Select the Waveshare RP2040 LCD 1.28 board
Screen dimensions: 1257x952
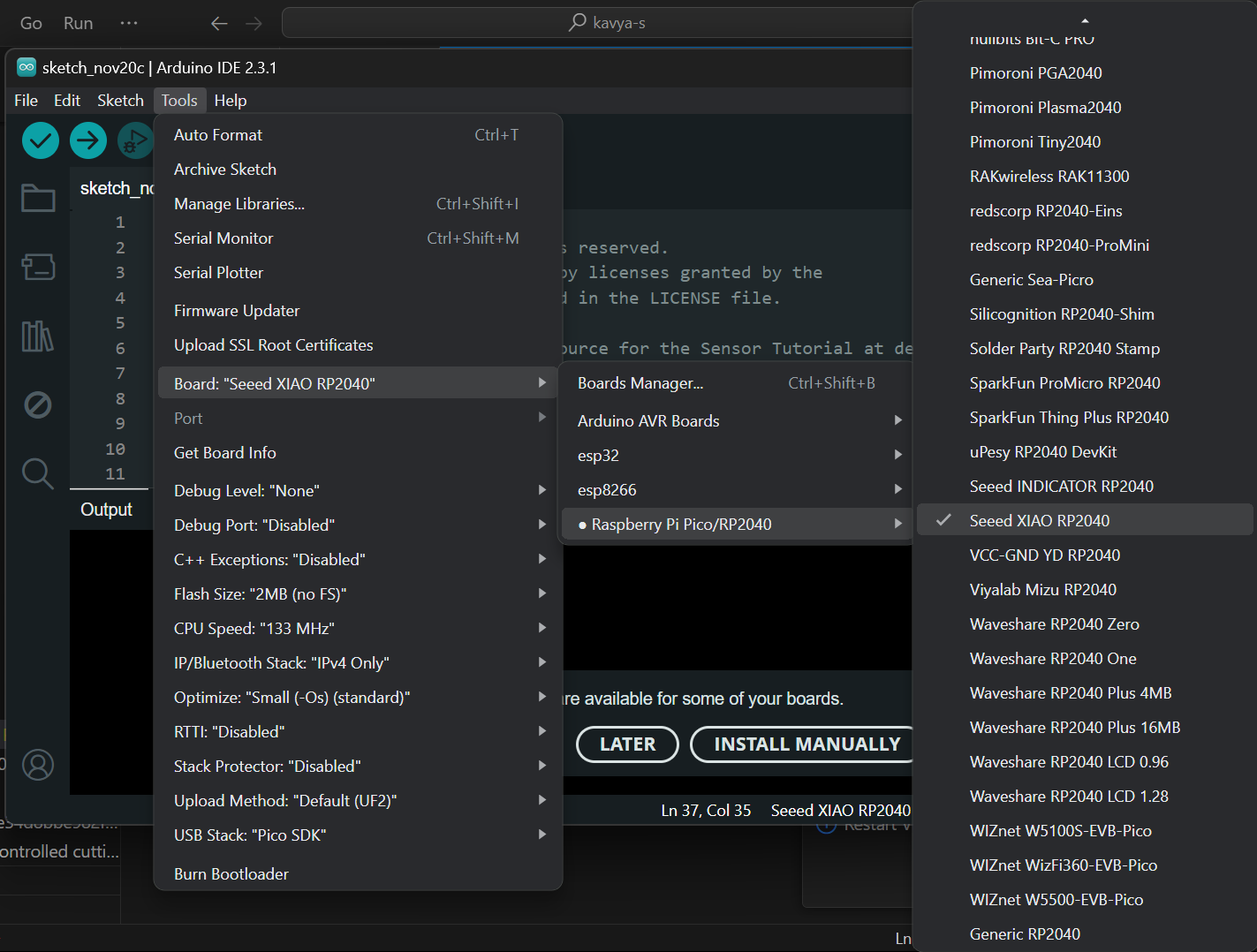point(1085,796)
